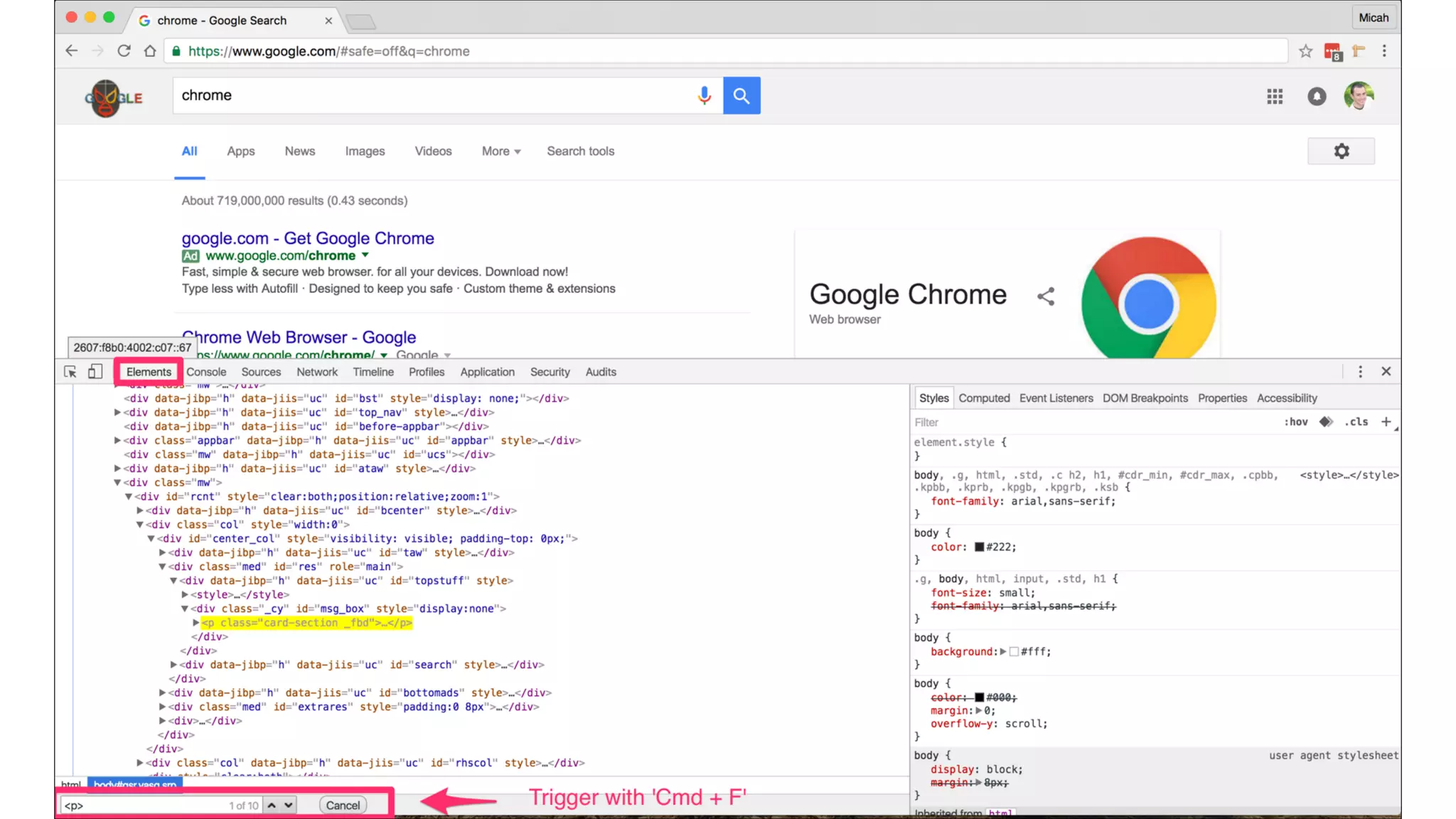Expand the div with id search
Viewport: 1456px width, 819px height.
coord(173,665)
